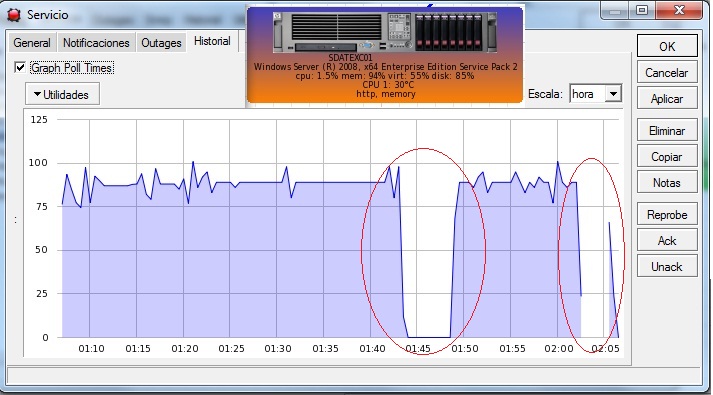Switch to the Notificaciones tab
The width and height of the screenshot is (713, 395).
[x=96, y=43]
